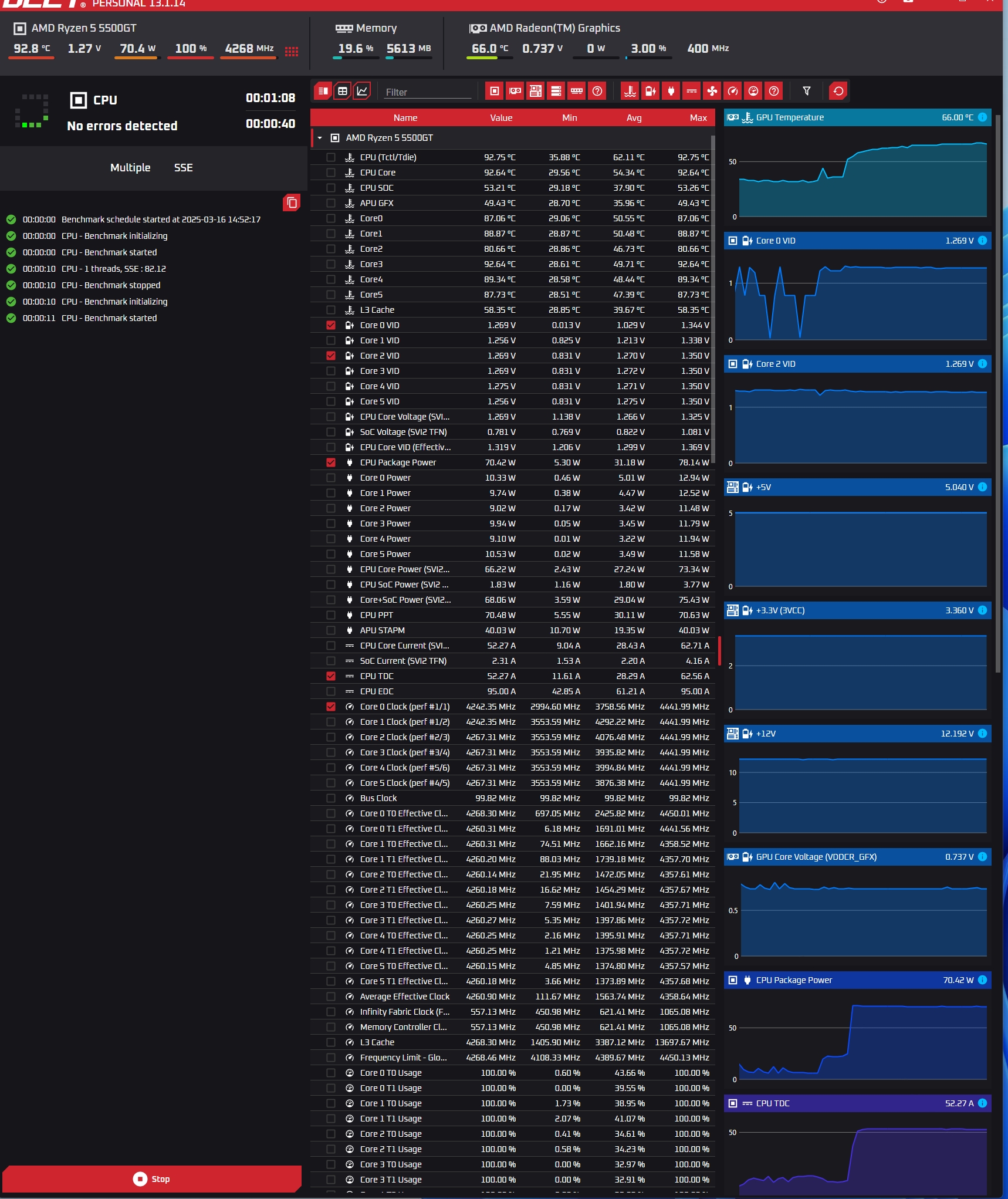The height and width of the screenshot is (1199, 1008).
Task: Select the SoC Voltage (SVI2 TFN) row
Action: (512, 432)
